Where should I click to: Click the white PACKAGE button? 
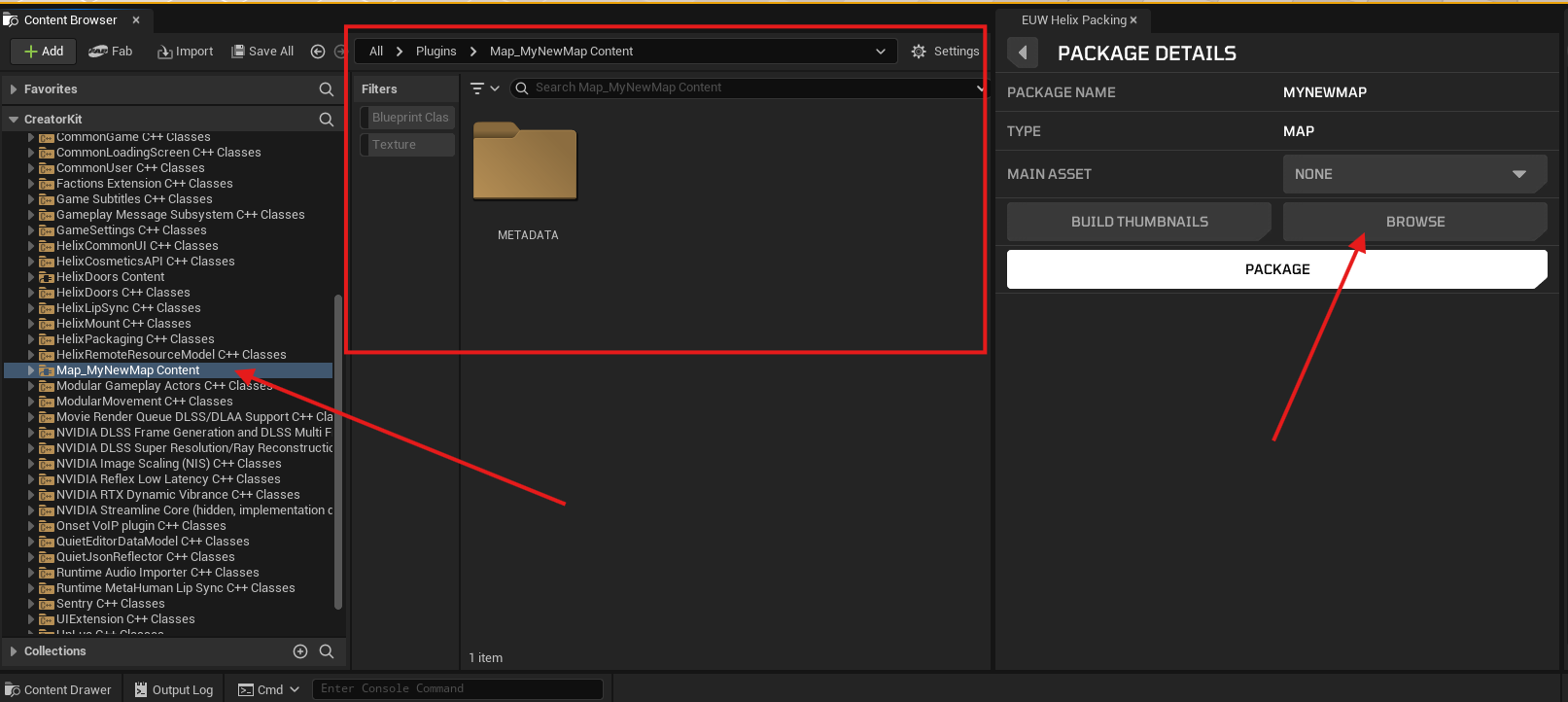click(1276, 269)
